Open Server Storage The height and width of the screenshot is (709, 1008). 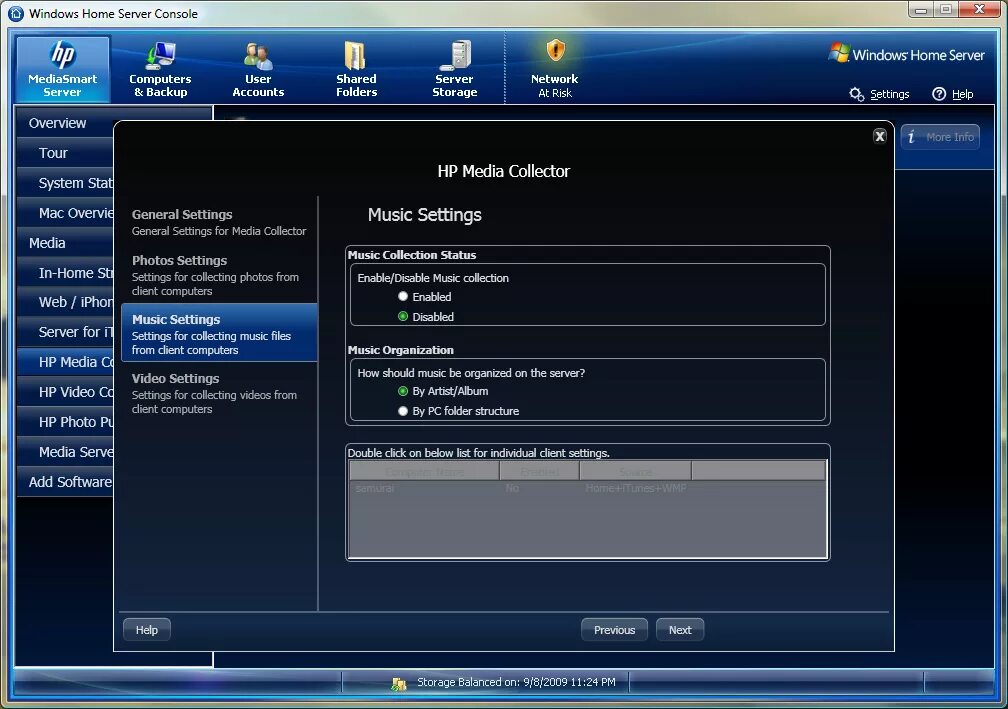pos(454,68)
